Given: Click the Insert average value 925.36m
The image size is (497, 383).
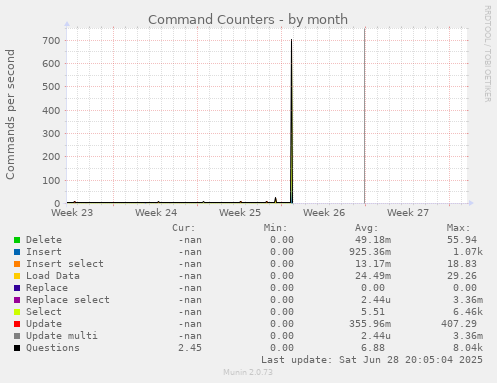Looking at the screenshot, I should pos(370,252).
